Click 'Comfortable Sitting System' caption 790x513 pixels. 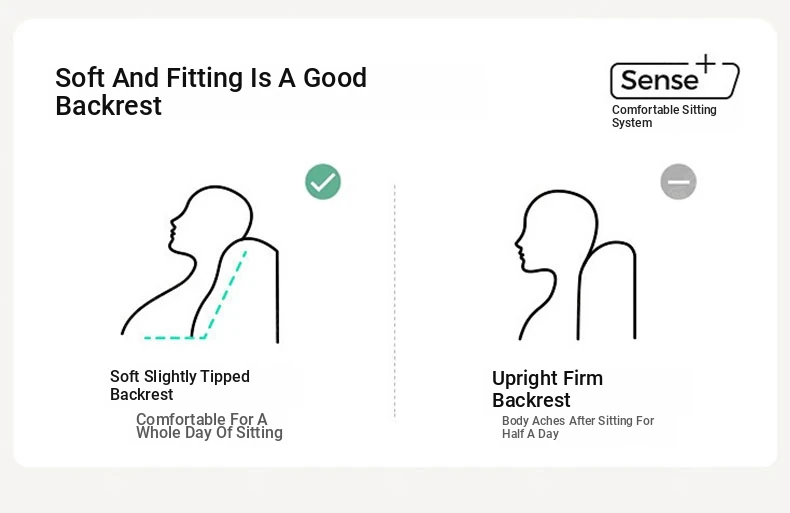click(x=664, y=116)
